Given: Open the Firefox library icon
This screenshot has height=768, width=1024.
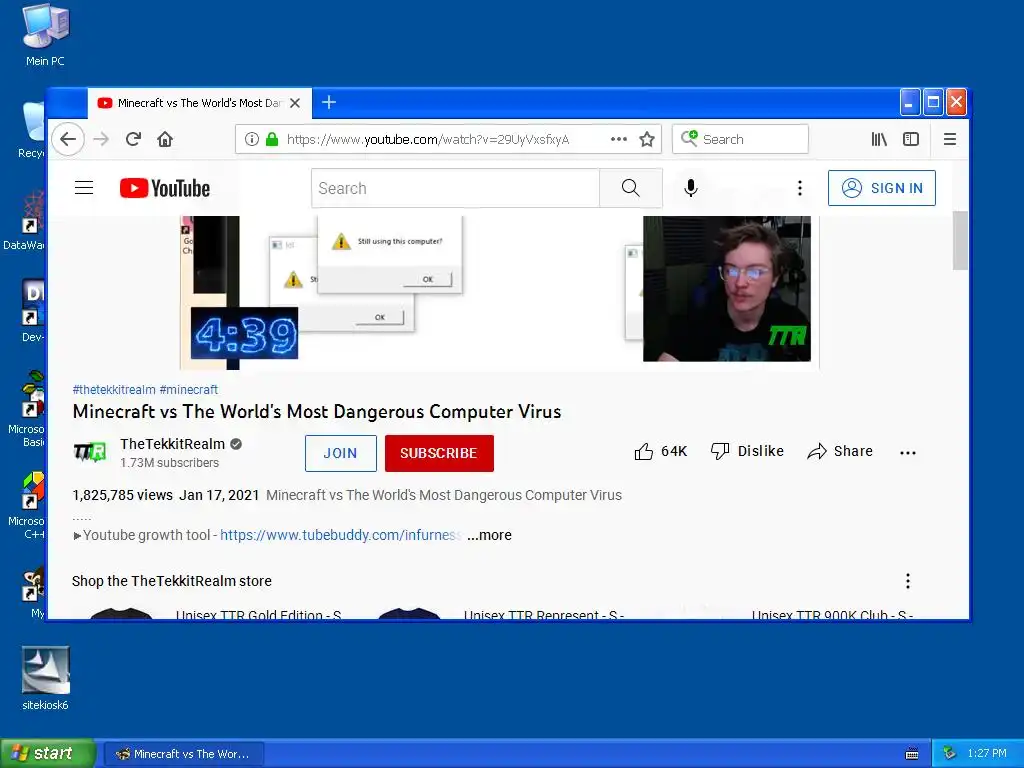Looking at the screenshot, I should click(x=879, y=139).
